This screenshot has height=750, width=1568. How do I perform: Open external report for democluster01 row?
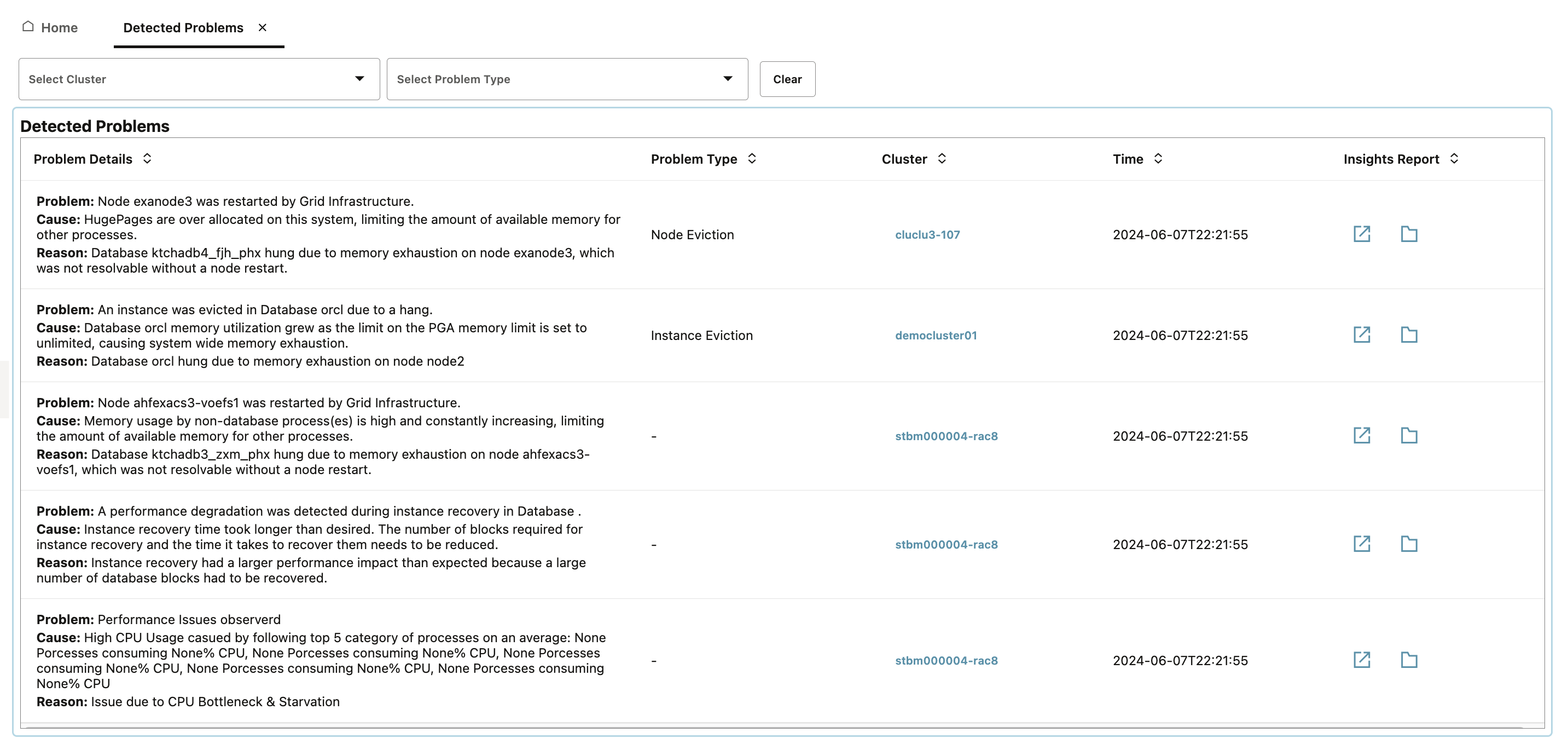1362,334
